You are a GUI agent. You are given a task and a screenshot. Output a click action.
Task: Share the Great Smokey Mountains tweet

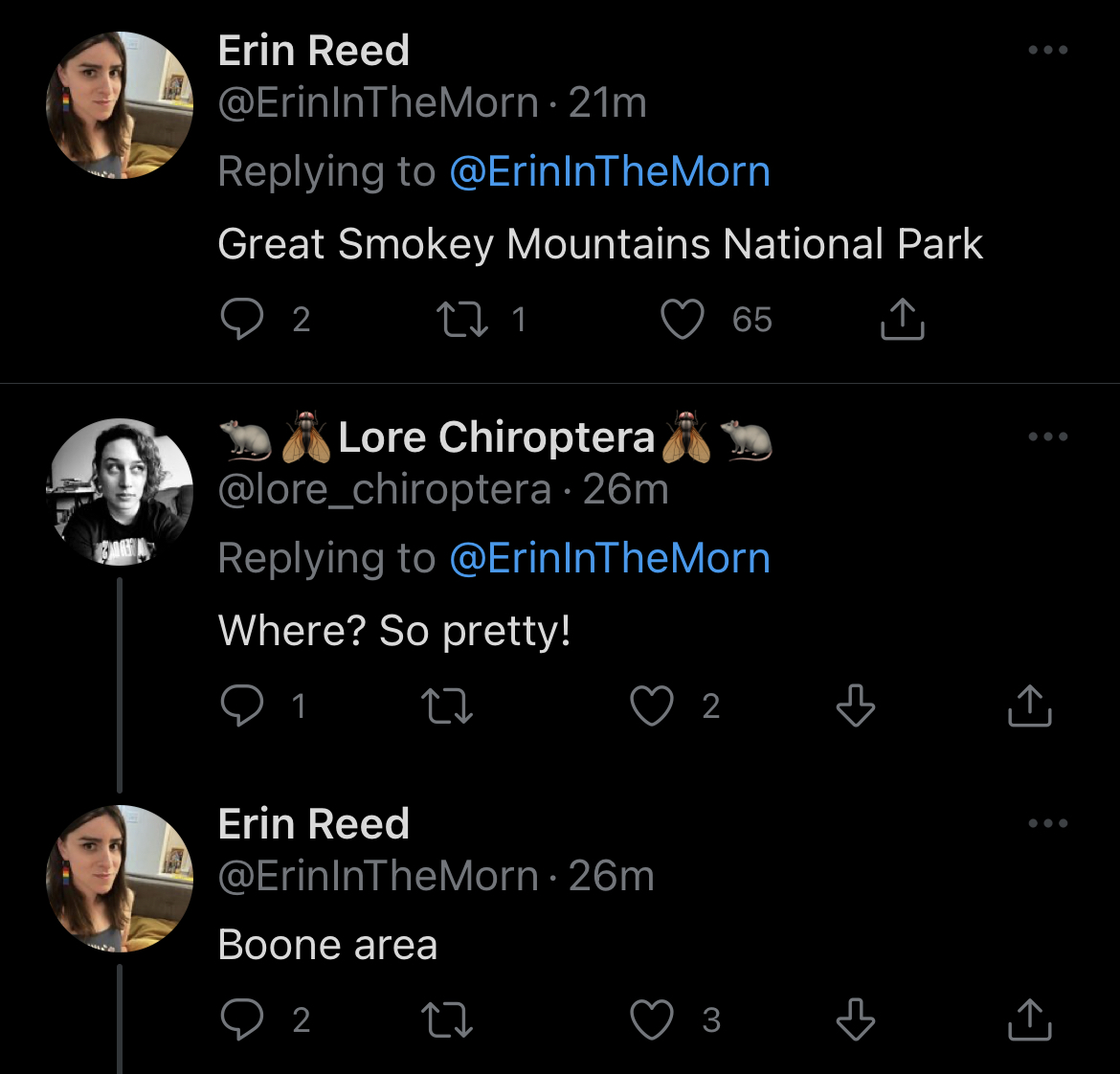pyautogui.click(x=902, y=320)
